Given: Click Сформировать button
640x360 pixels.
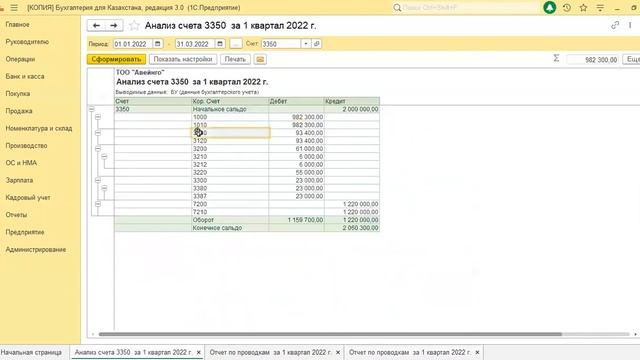Looking at the screenshot, I should [x=116, y=60].
